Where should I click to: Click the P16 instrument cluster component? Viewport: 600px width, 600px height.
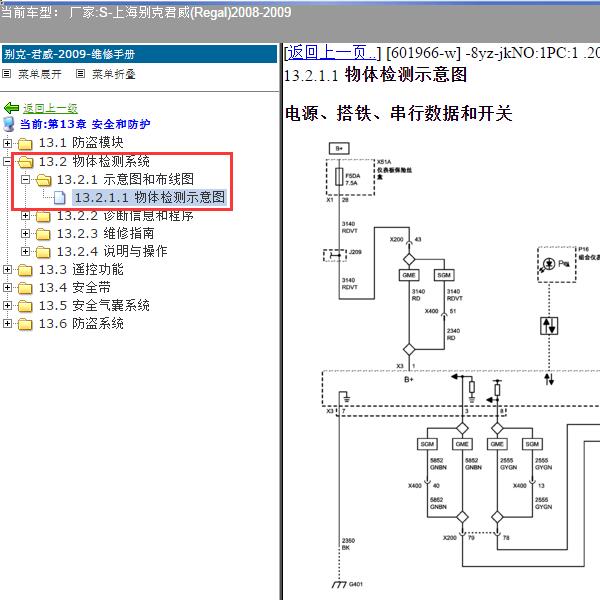(556, 265)
